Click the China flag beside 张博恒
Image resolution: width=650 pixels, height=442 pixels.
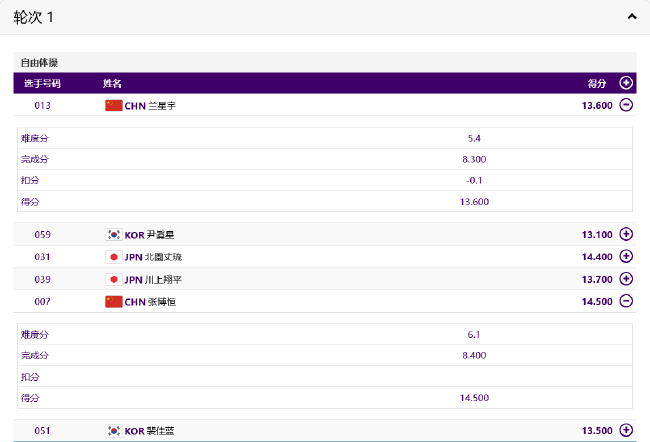click(x=114, y=302)
